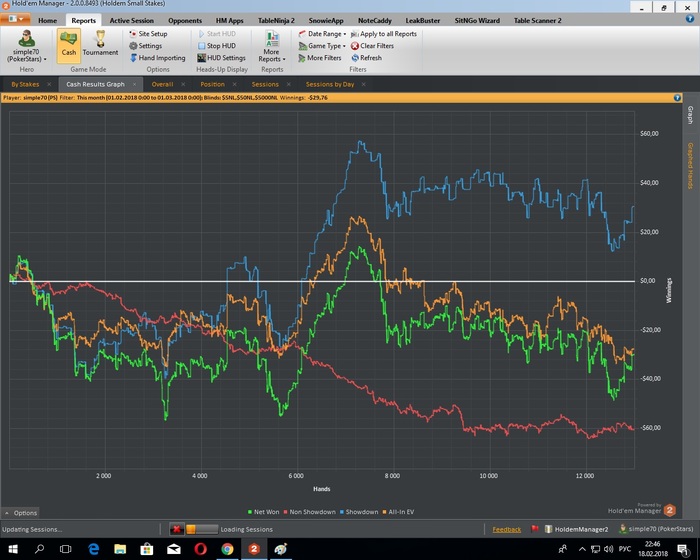Image resolution: width=700 pixels, height=560 pixels.
Task: Open Hand Importing
Action: pos(157,58)
